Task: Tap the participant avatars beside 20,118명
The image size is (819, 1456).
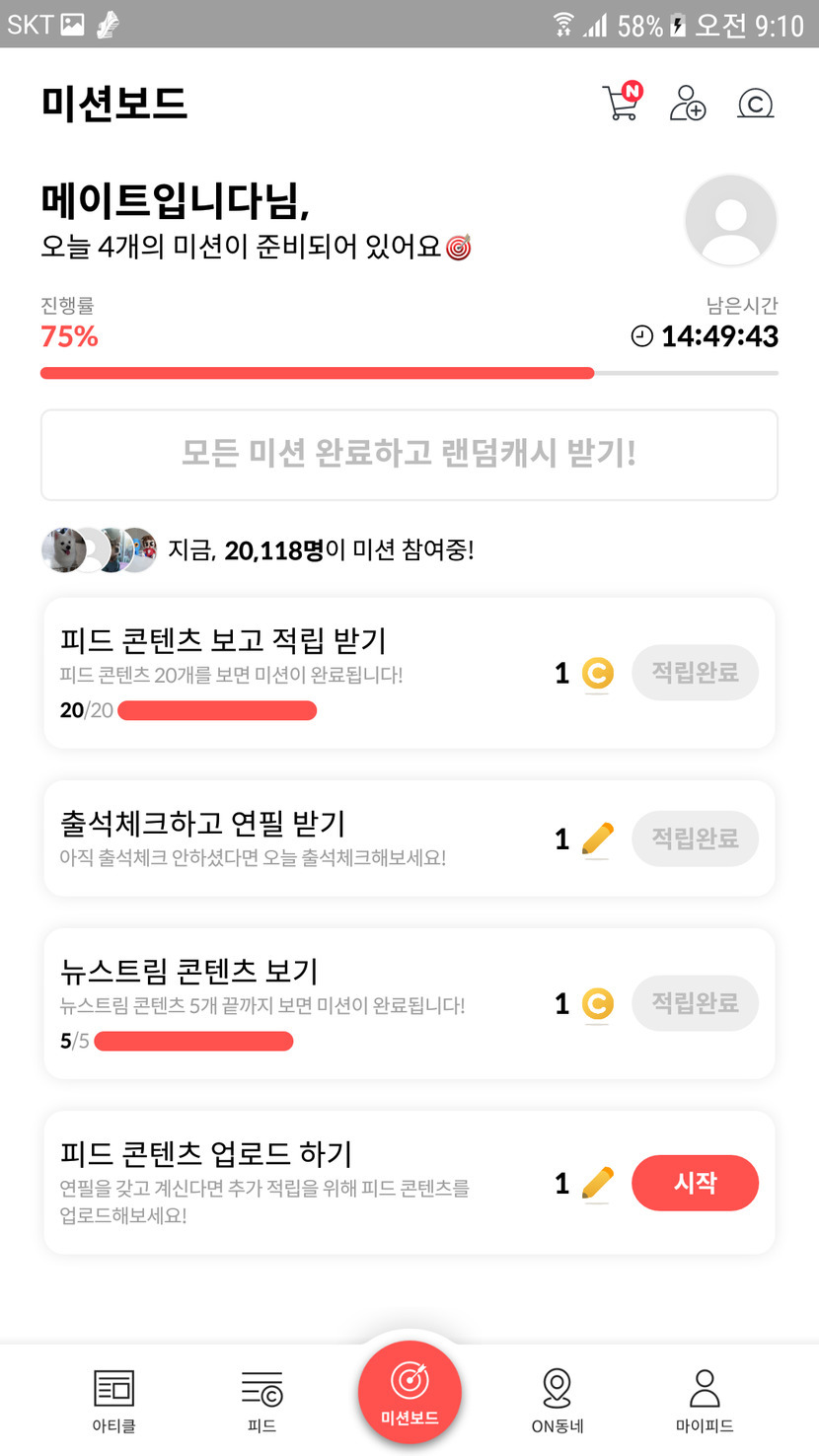Action: pos(99,550)
